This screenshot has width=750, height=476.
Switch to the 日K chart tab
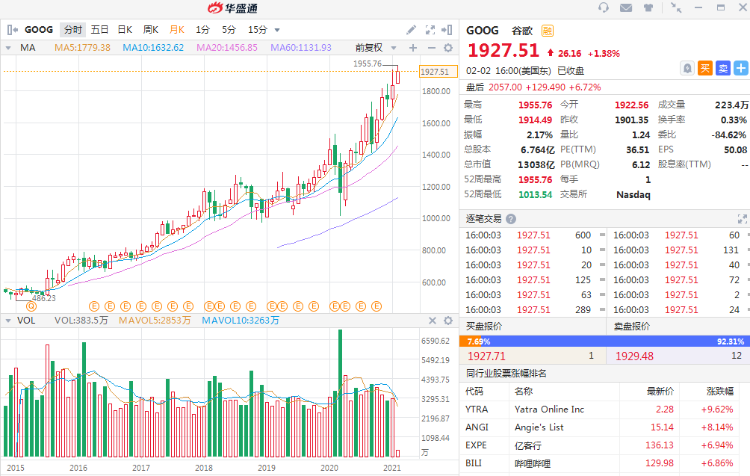tap(124, 30)
